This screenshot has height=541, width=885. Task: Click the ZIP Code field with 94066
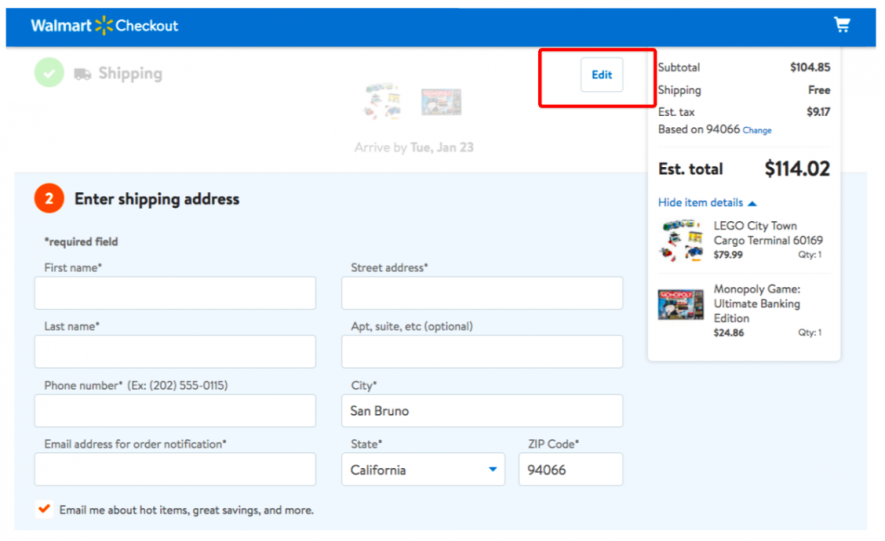tap(571, 469)
